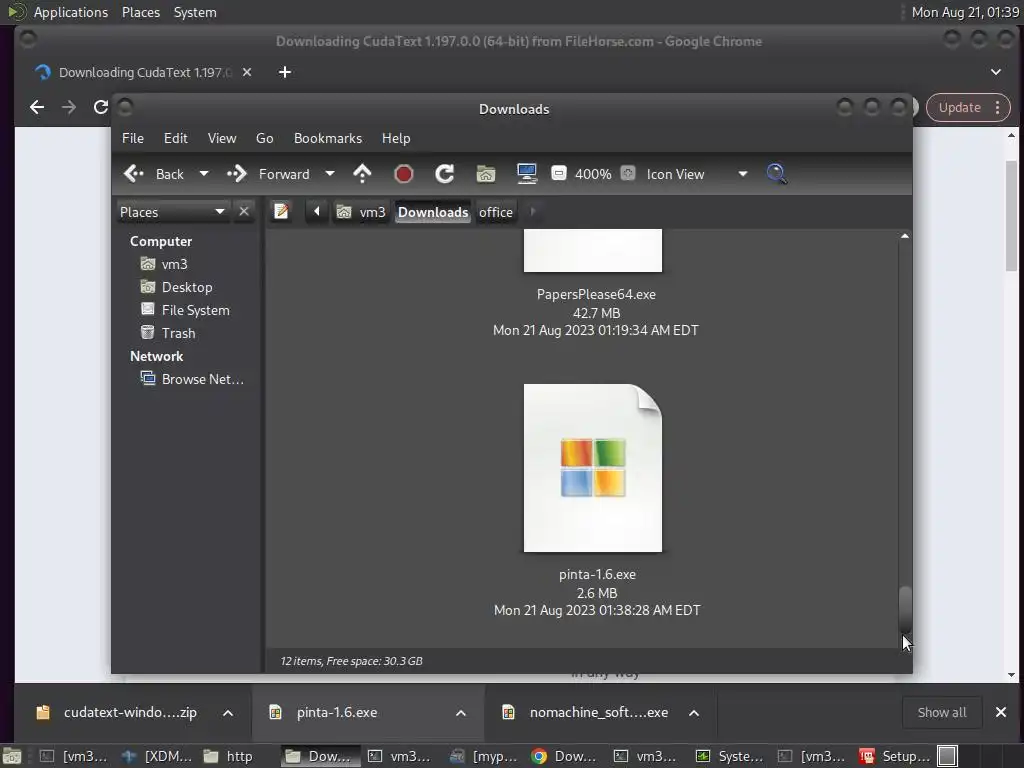Open the Icon View mode dropdown
The height and width of the screenshot is (768, 1024).
pyautogui.click(x=696, y=174)
